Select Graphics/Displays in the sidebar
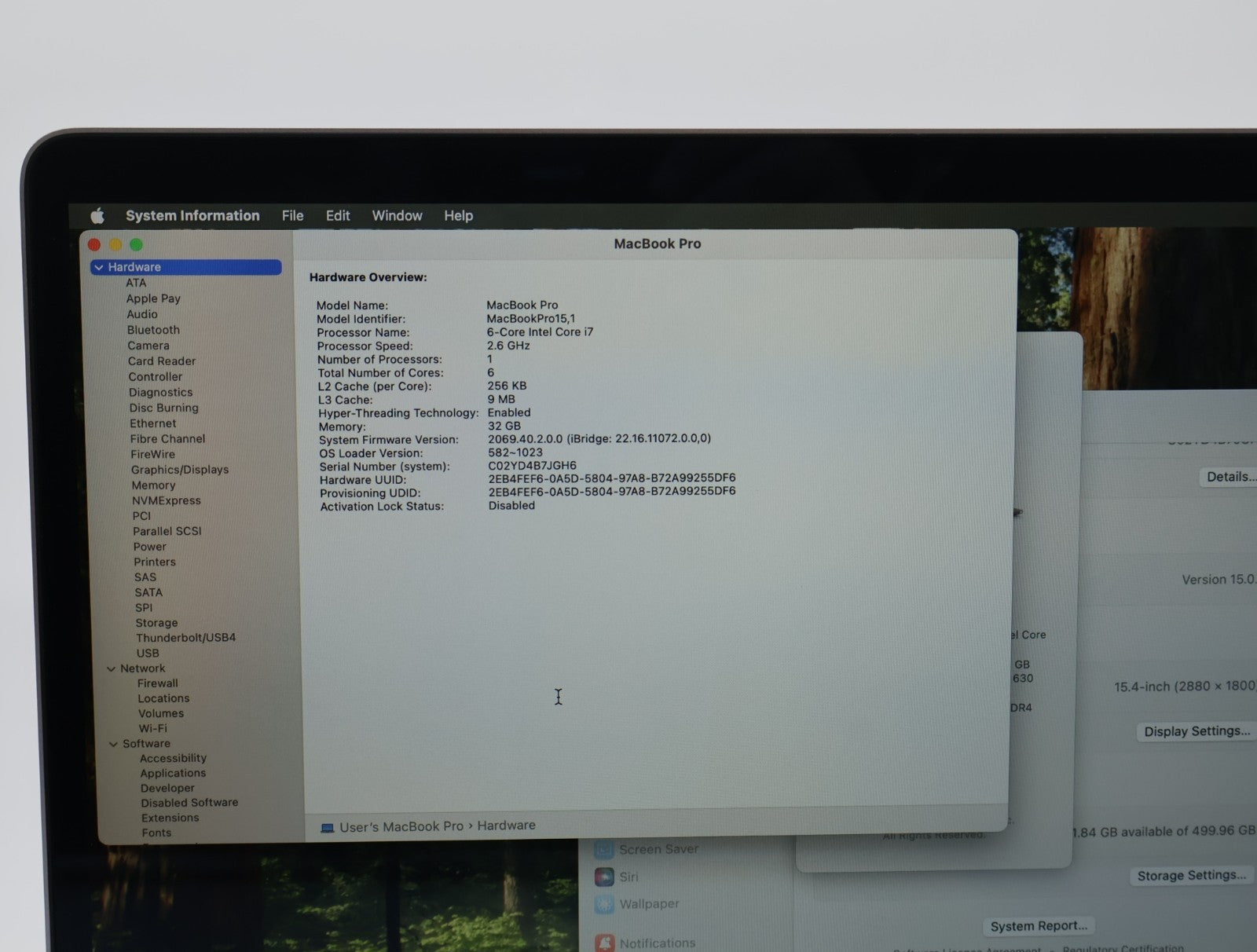The height and width of the screenshot is (952, 1257). pyautogui.click(x=180, y=470)
